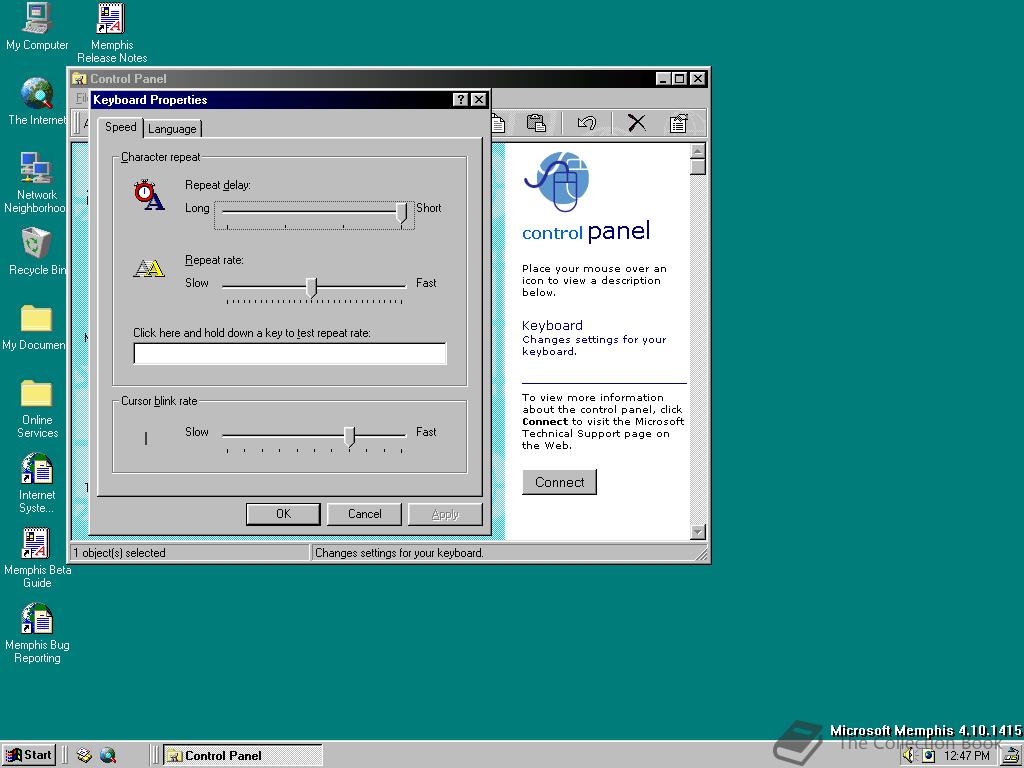Click Copy icon in Control Panel toolbar
Viewport: 1024px width, 768px height.
tap(498, 123)
